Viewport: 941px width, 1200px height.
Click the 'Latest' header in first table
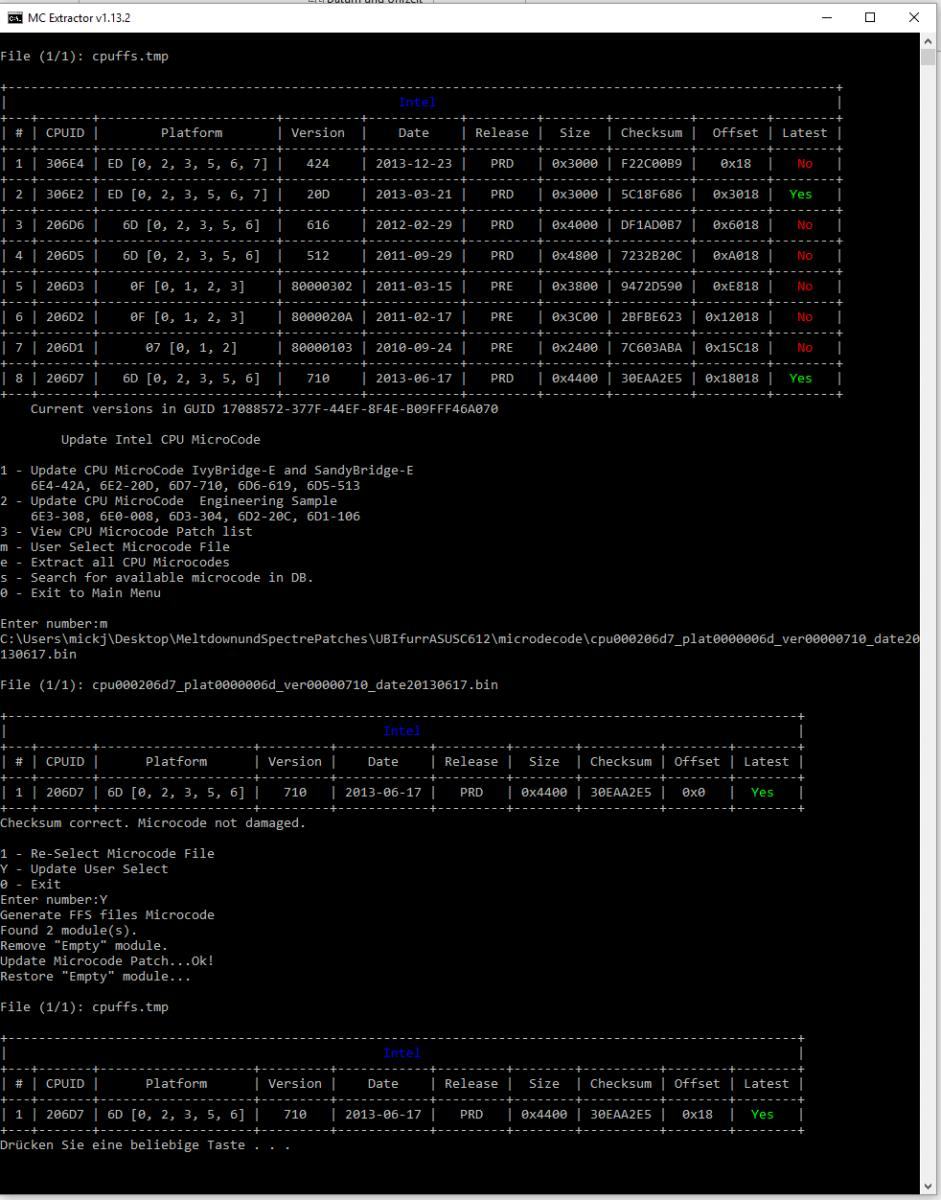804,133
